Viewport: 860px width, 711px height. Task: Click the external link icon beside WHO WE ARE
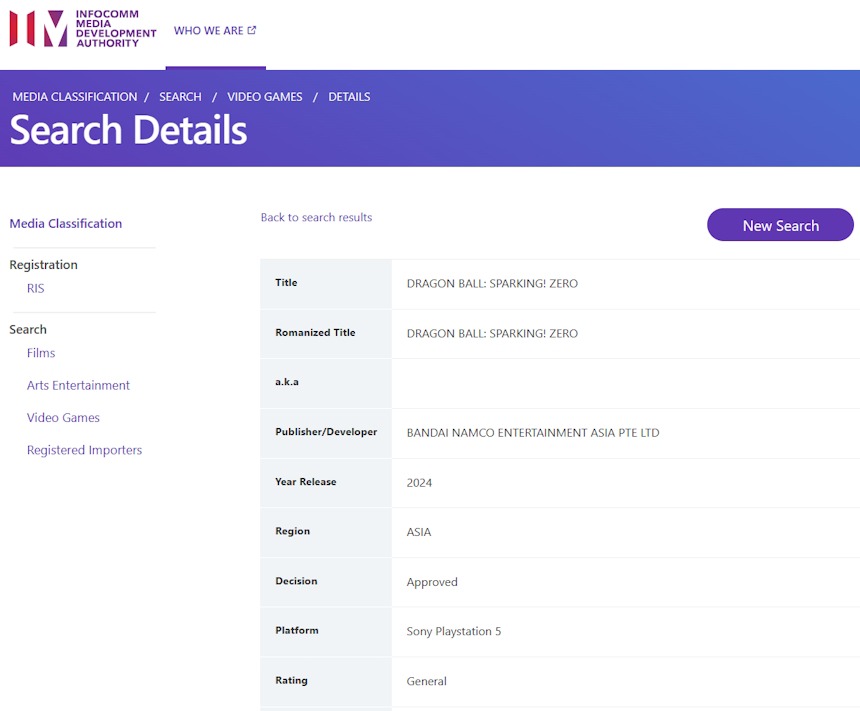click(252, 30)
